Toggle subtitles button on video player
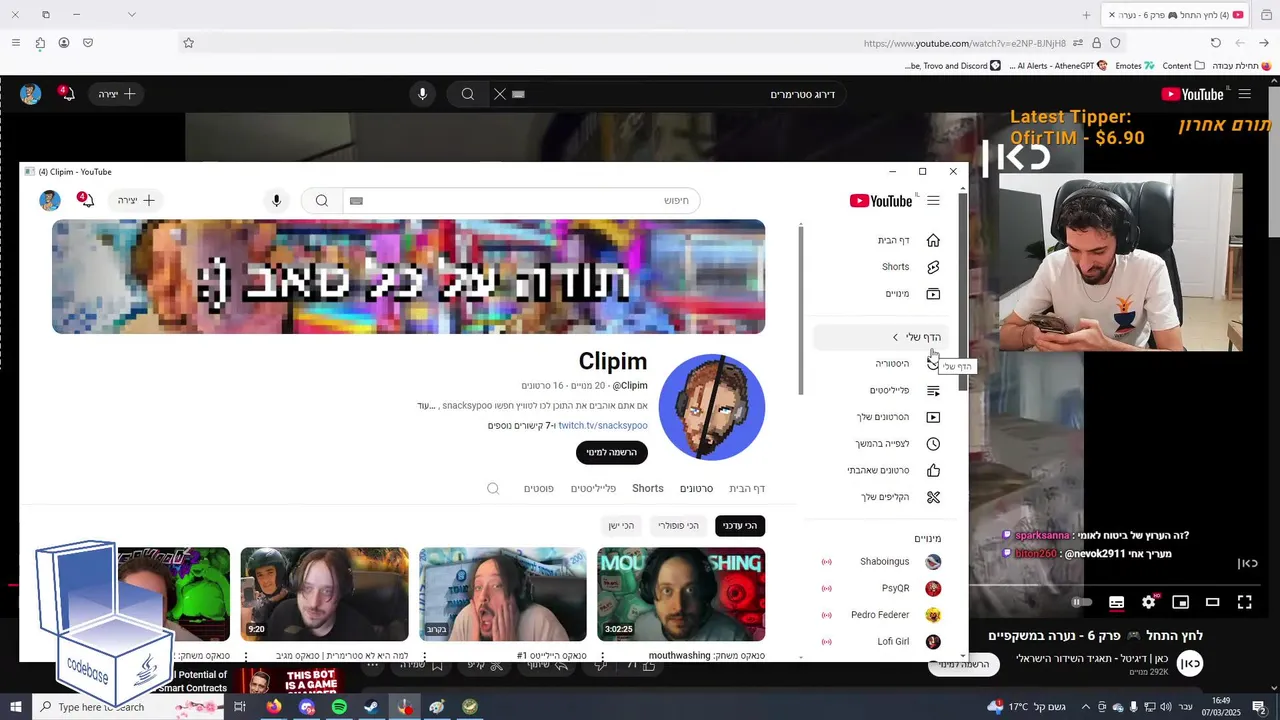Screen dimensions: 1280x720 point(1117,602)
